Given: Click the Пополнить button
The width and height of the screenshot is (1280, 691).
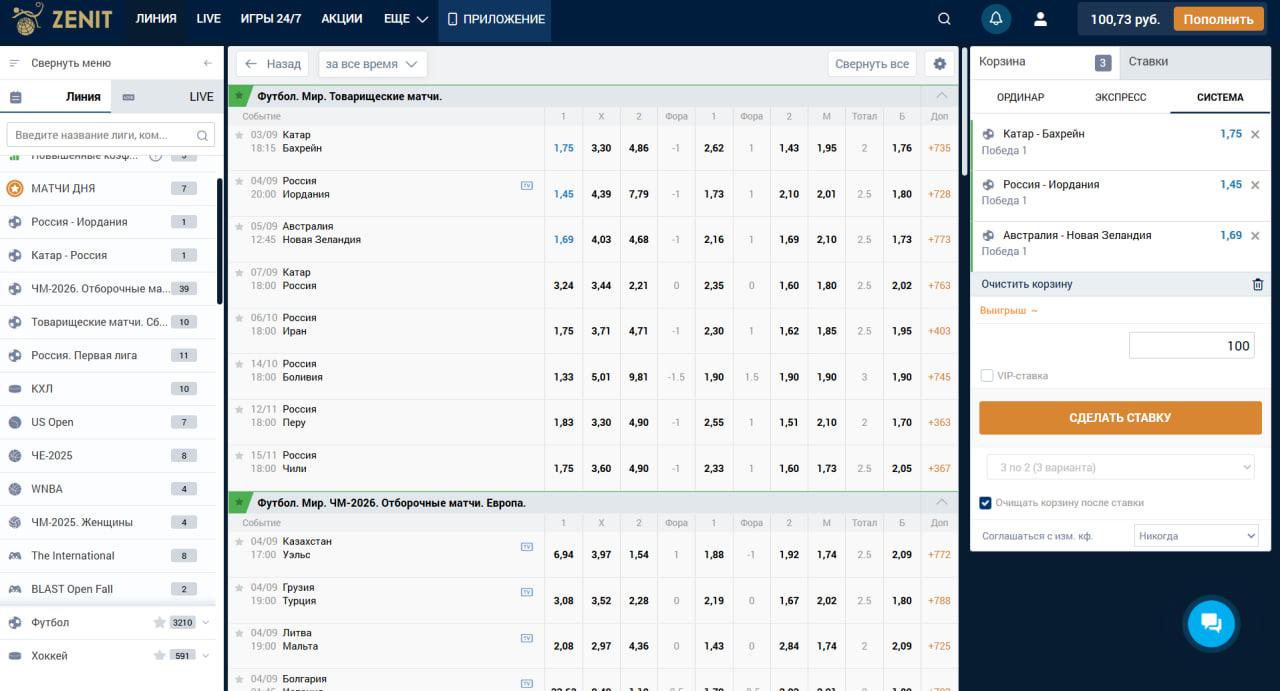Looking at the screenshot, I should click(1218, 19).
